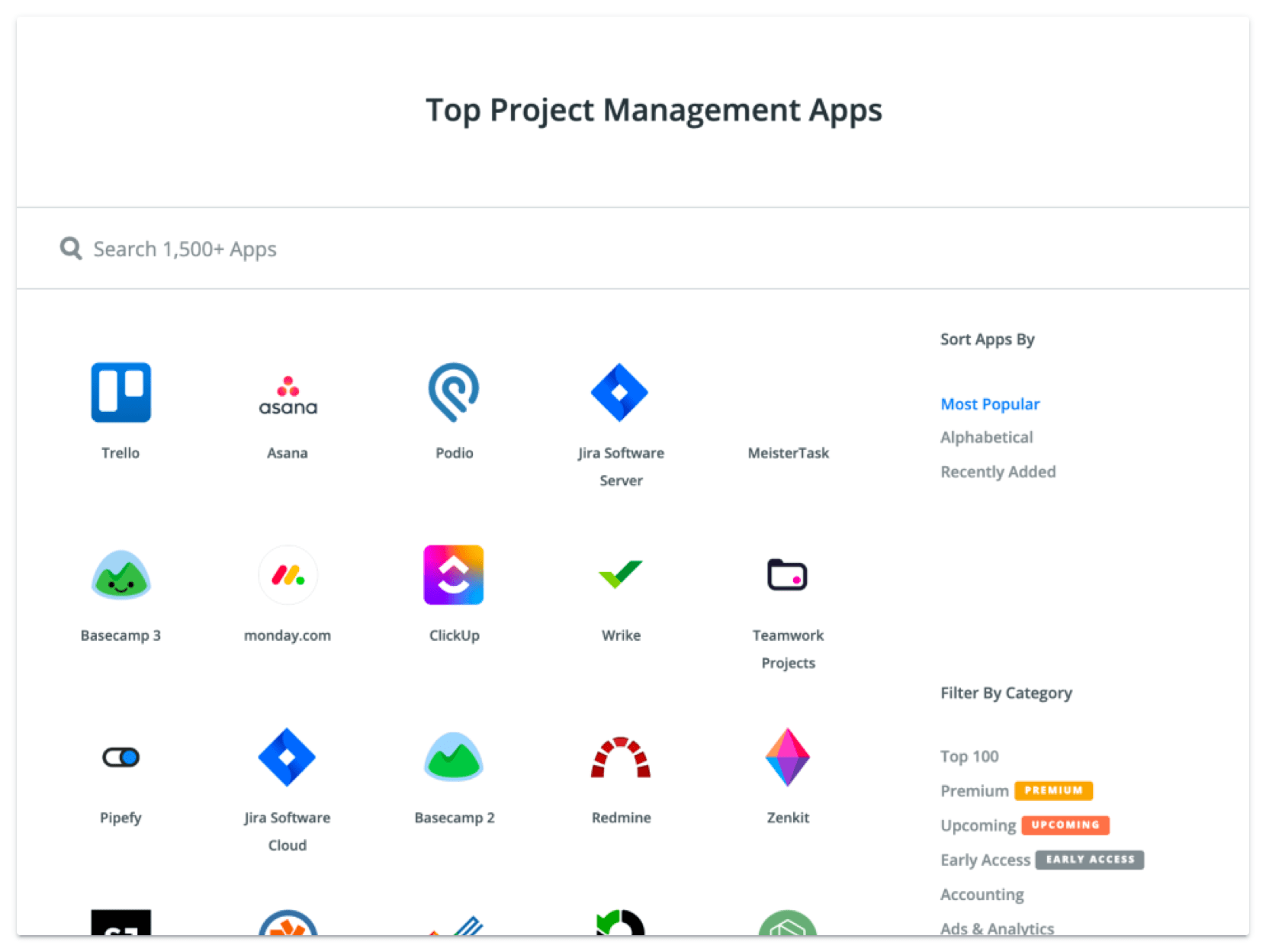The height and width of the screenshot is (952, 1266).
Task: Click the monday.com name label
Action: point(288,635)
